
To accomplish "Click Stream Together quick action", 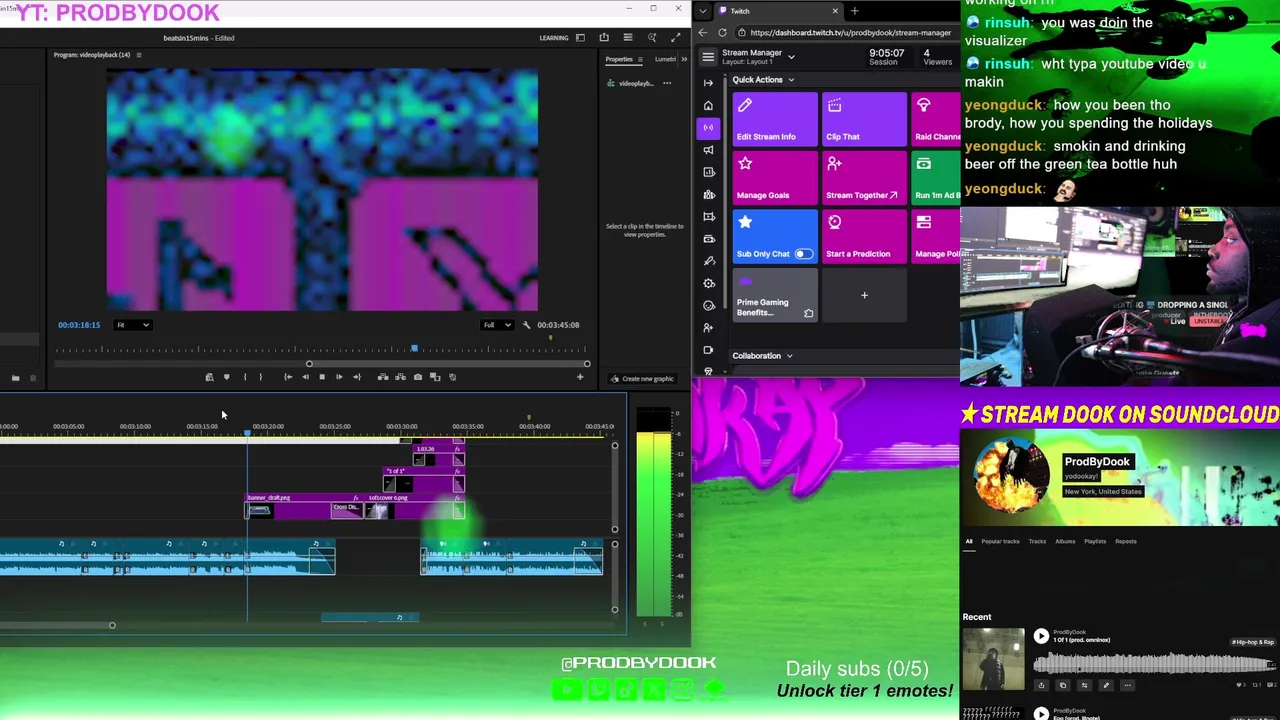I will (864, 178).
